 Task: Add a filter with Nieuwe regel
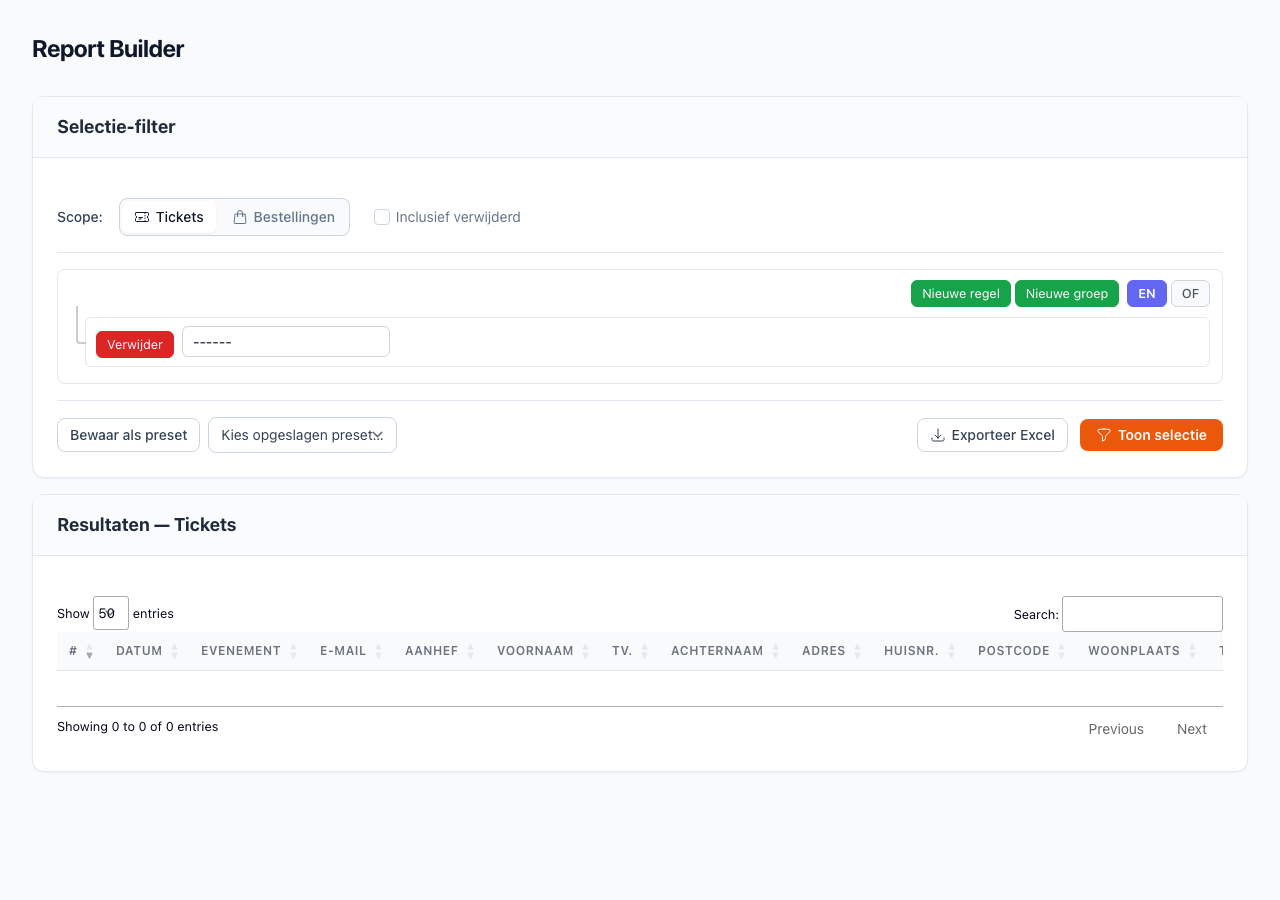(x=960, y=294)
